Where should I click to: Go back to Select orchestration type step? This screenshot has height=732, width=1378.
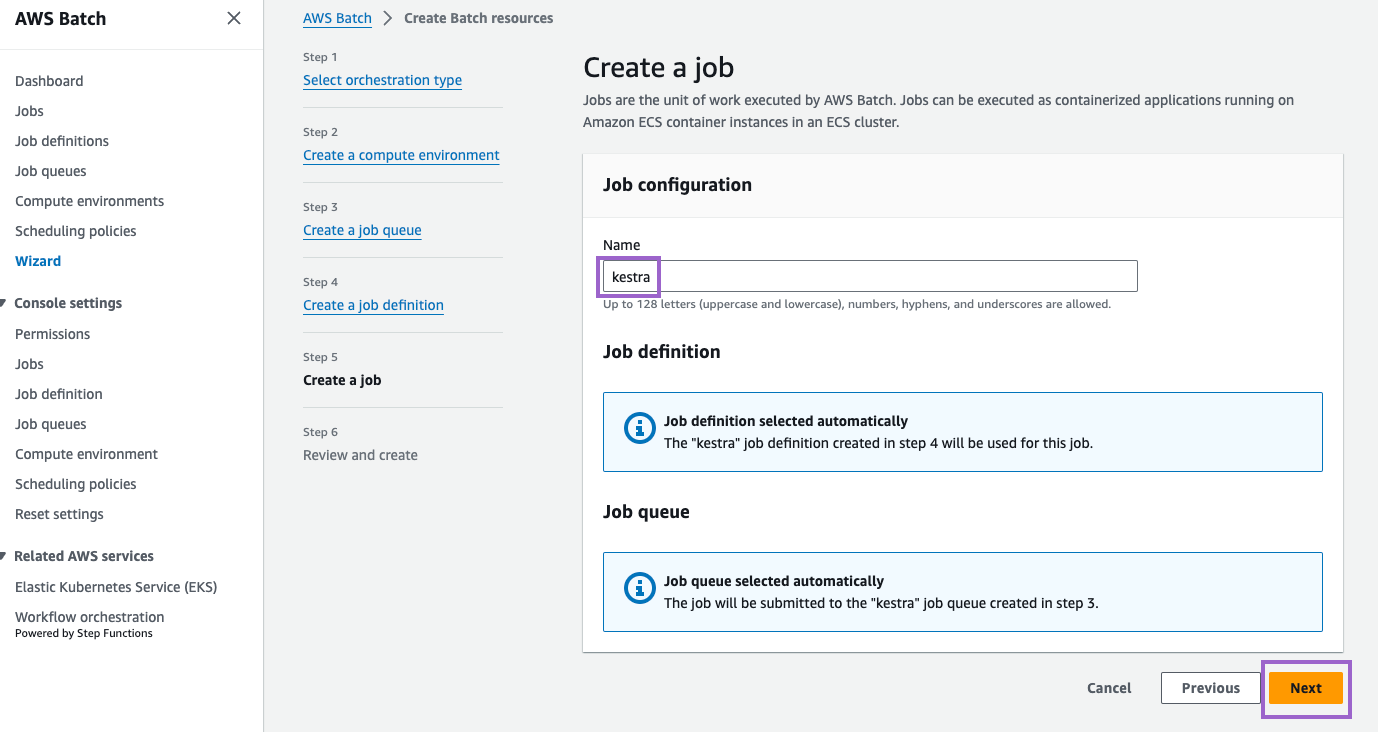click(382, 80)
